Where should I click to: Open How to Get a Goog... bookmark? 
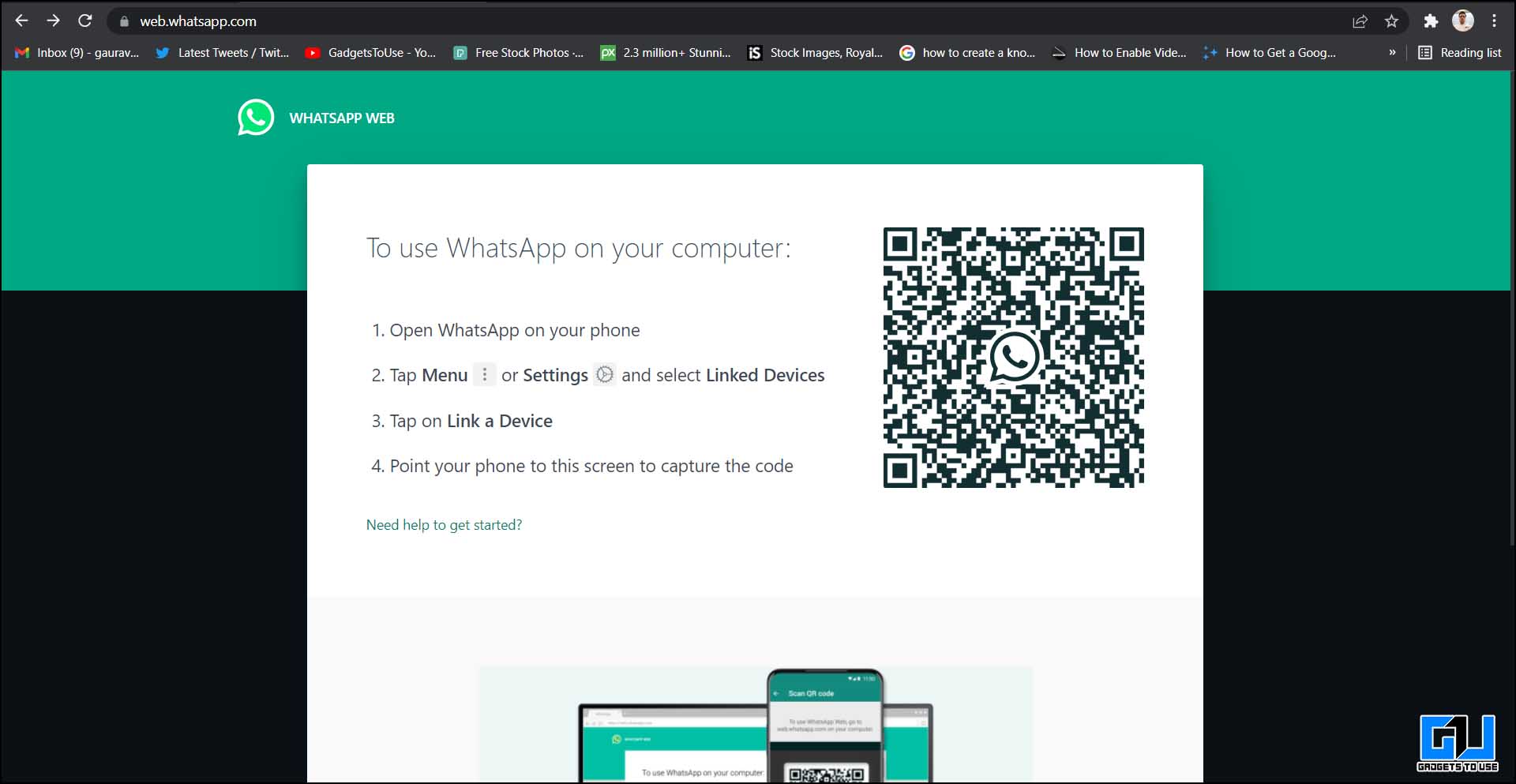coord(1269,53)
